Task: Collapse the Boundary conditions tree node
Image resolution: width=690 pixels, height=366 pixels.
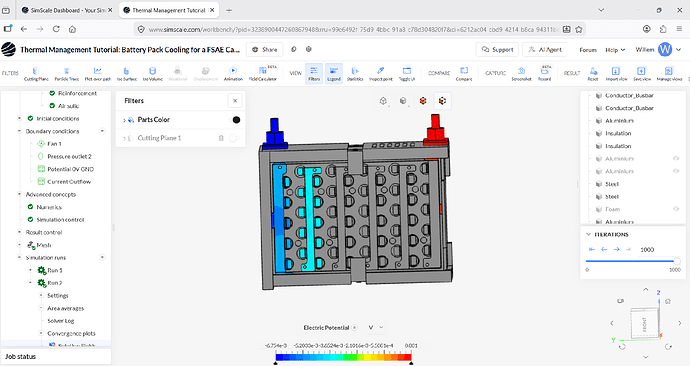Action: coord(19,131)
